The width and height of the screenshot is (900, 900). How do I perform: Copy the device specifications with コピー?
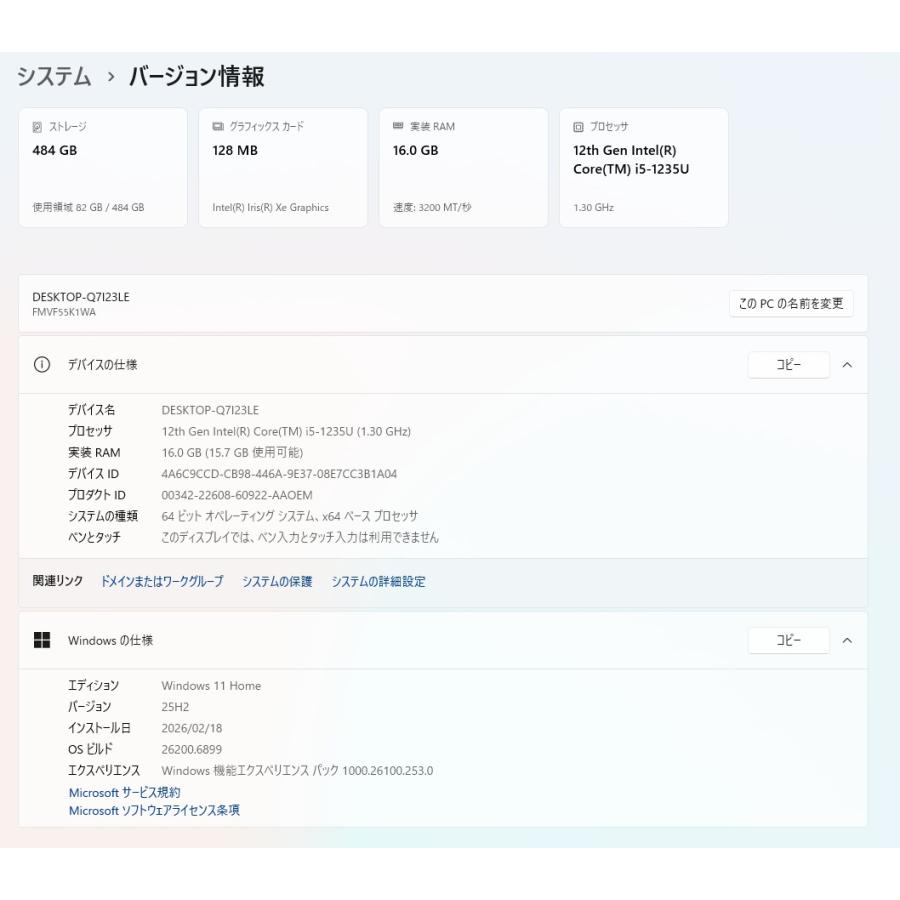789,364
